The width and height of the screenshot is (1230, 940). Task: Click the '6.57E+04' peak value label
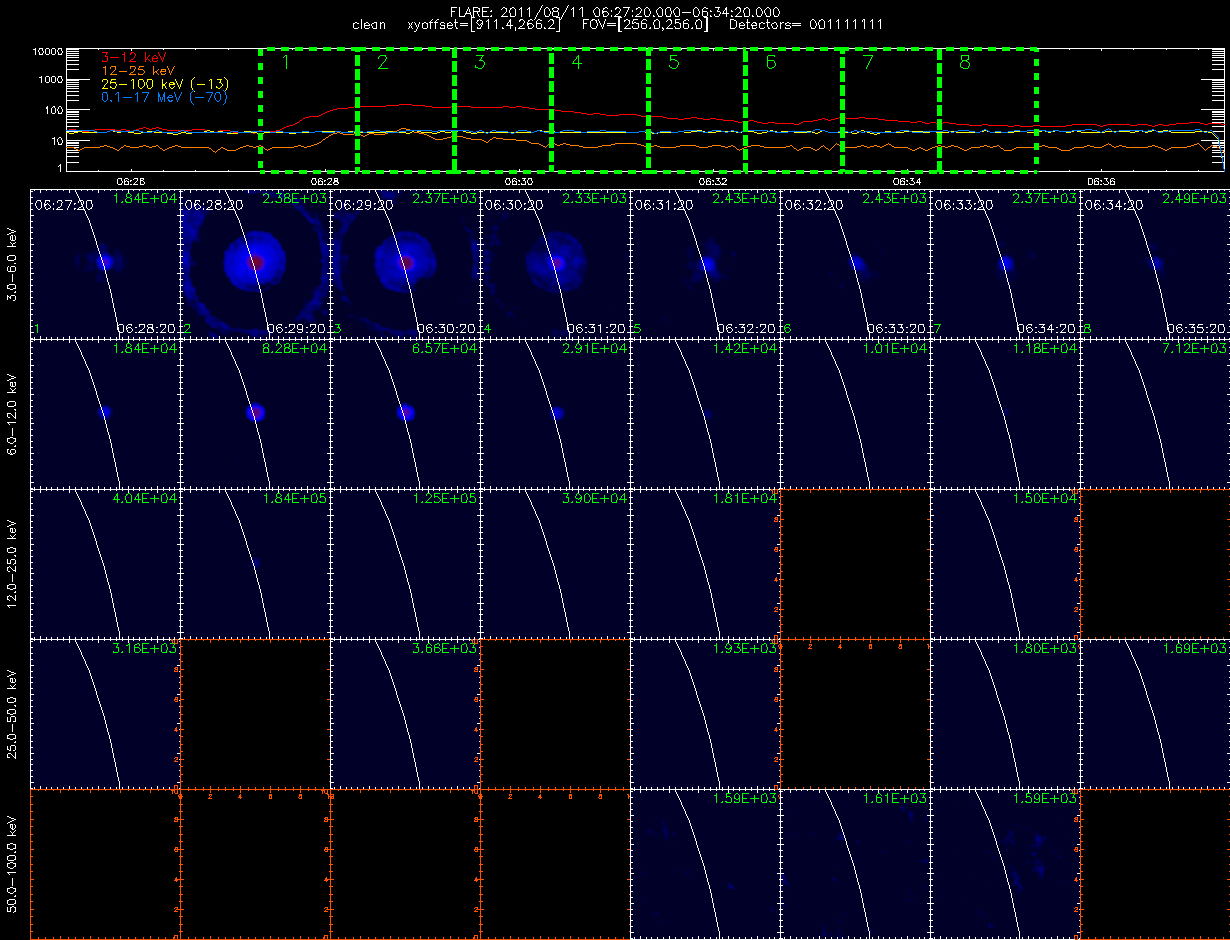pyautogui.click(x=445, y=349)
